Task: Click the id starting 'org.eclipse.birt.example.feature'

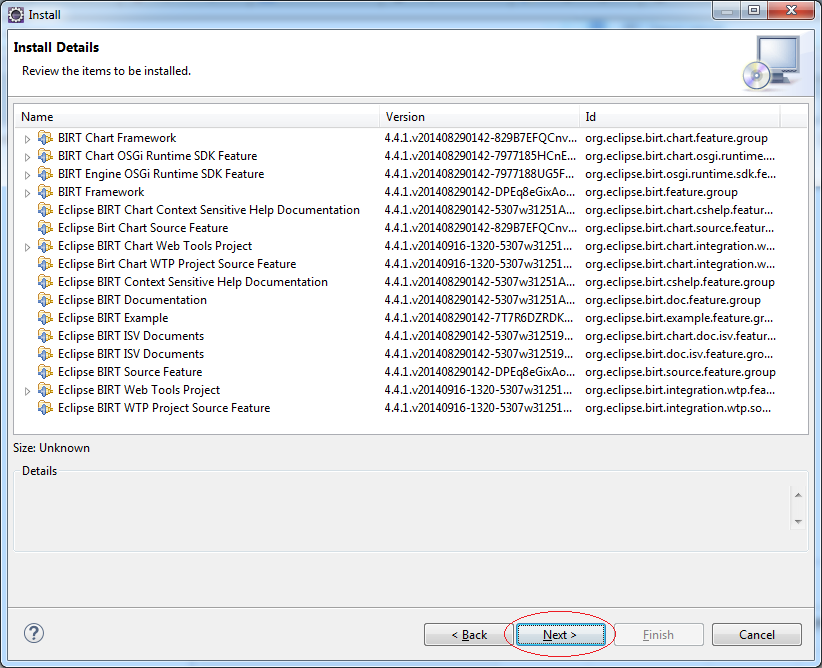Action: pyautogui.click(x=679, y=318)
